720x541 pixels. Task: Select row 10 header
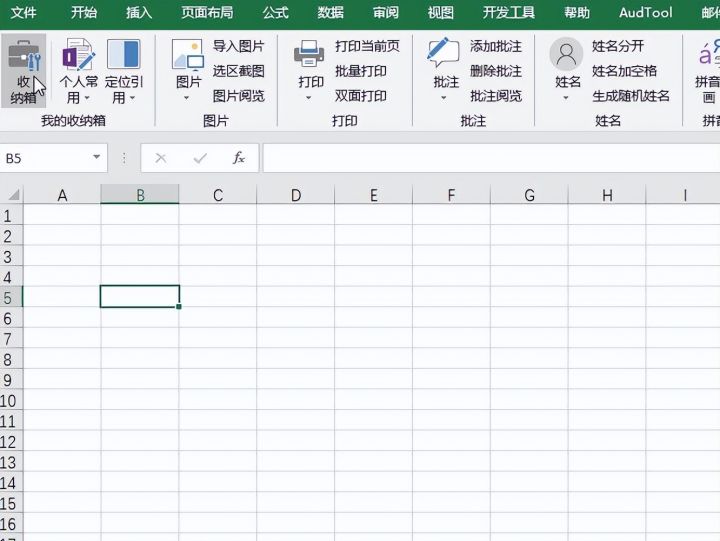[x=11, y=400]
